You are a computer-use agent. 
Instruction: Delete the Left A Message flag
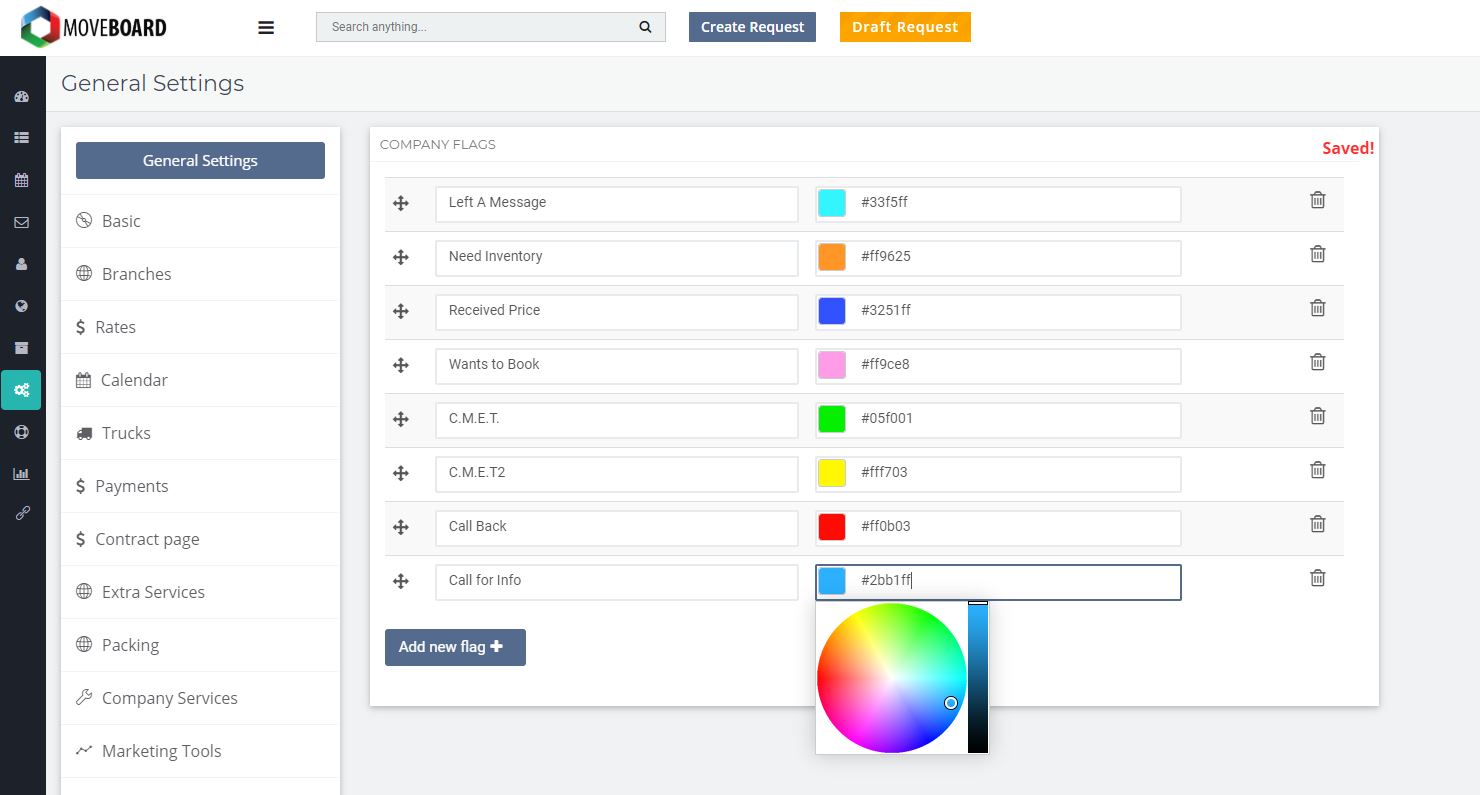coord(1318,200)
